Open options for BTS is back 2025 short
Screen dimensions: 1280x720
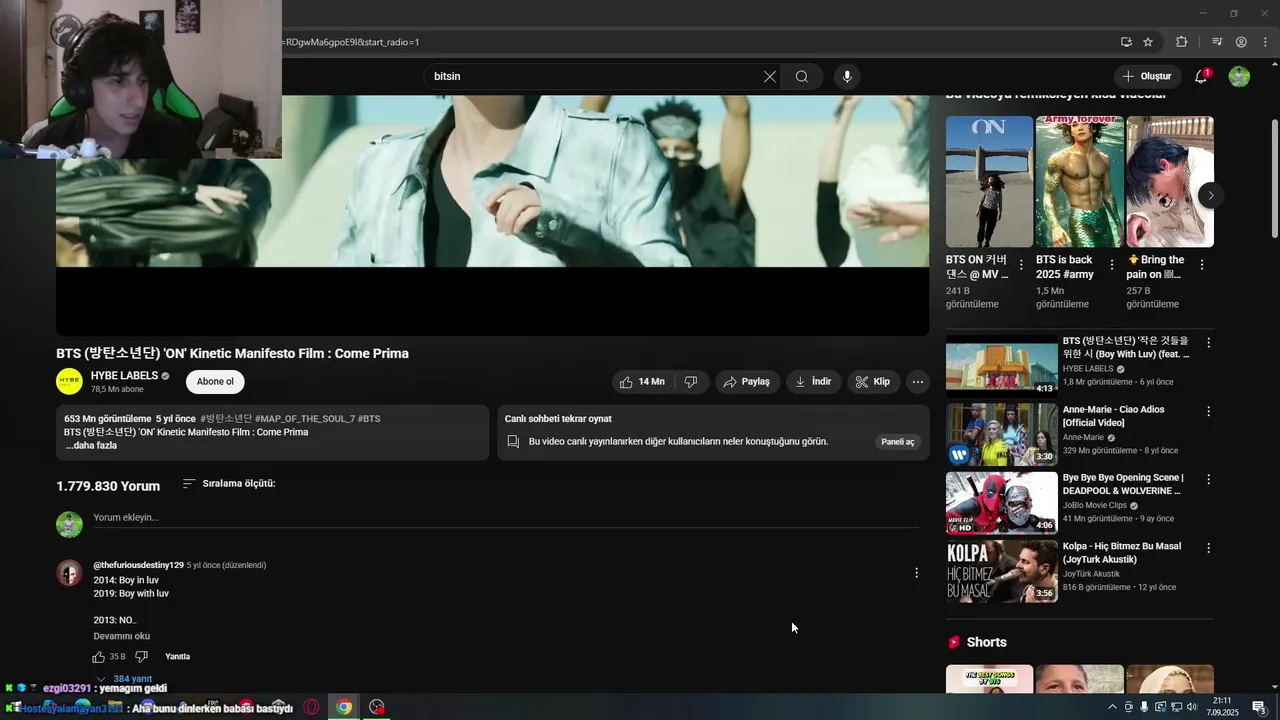pos(1111,265)
